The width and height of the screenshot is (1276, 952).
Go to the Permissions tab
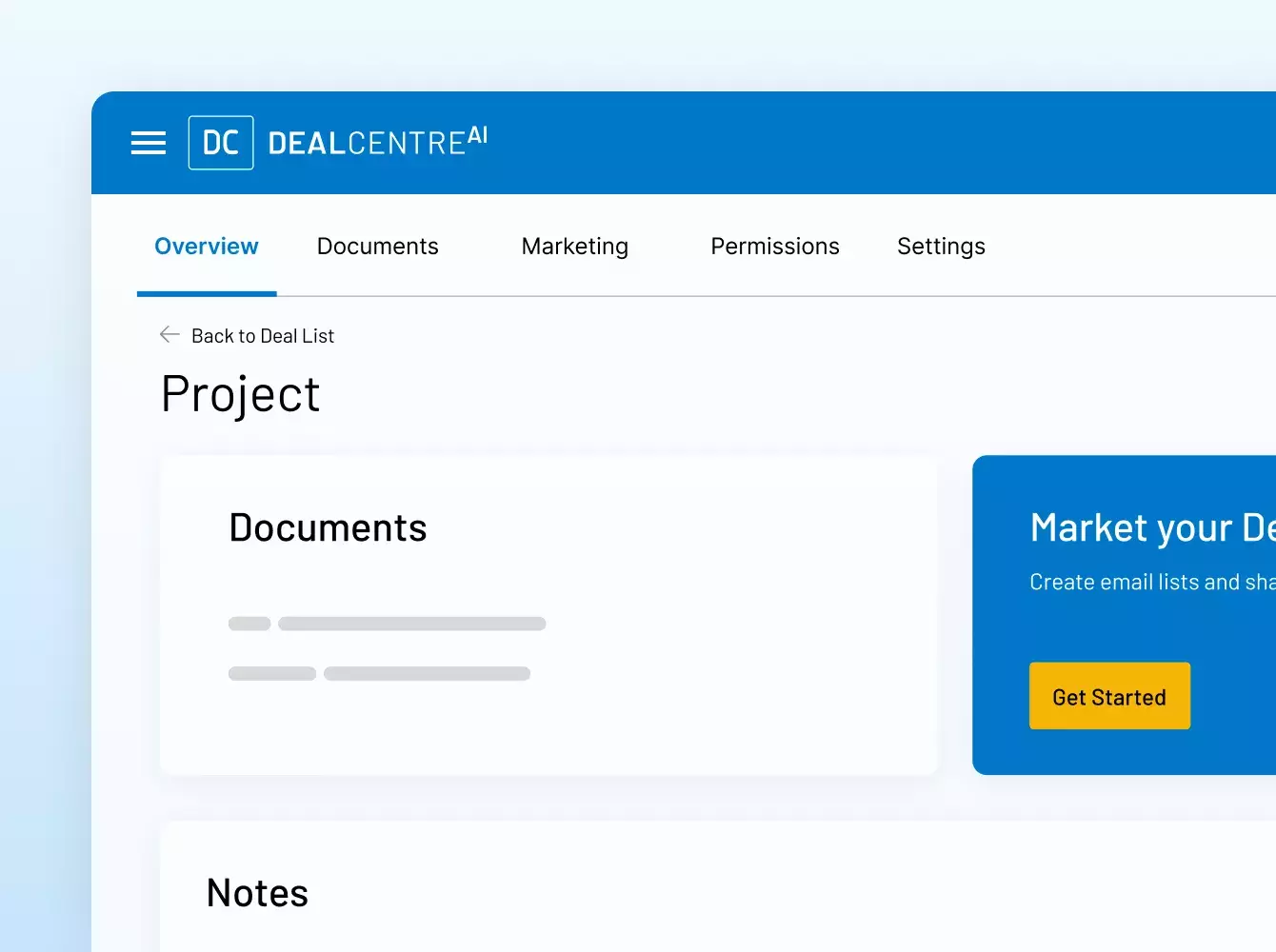pos(774,247)
